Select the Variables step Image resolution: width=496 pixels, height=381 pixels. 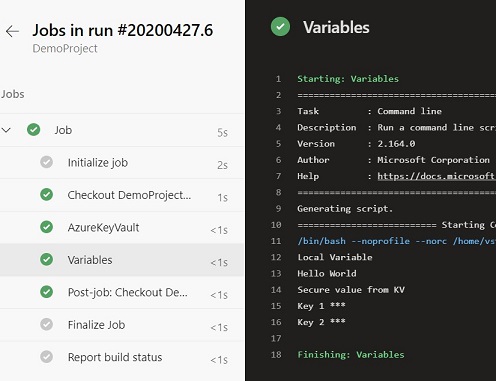[x=122, y=260]
